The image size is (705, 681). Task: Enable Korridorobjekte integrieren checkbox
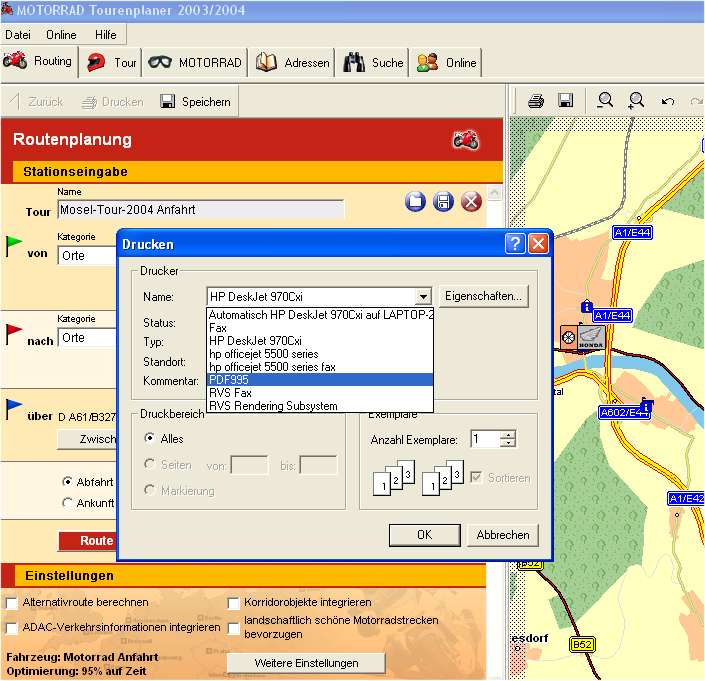(x=233, y=603)
